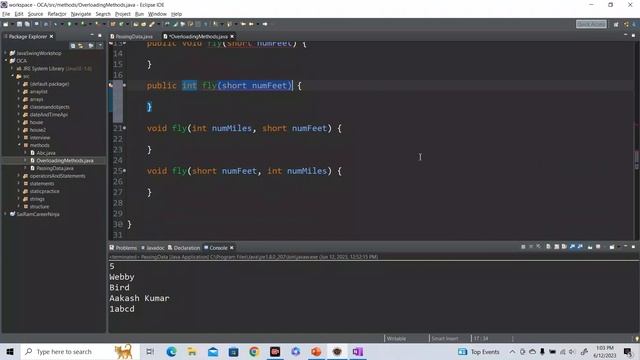Switch to the Javadoc tab

click(x=153, y=248)
